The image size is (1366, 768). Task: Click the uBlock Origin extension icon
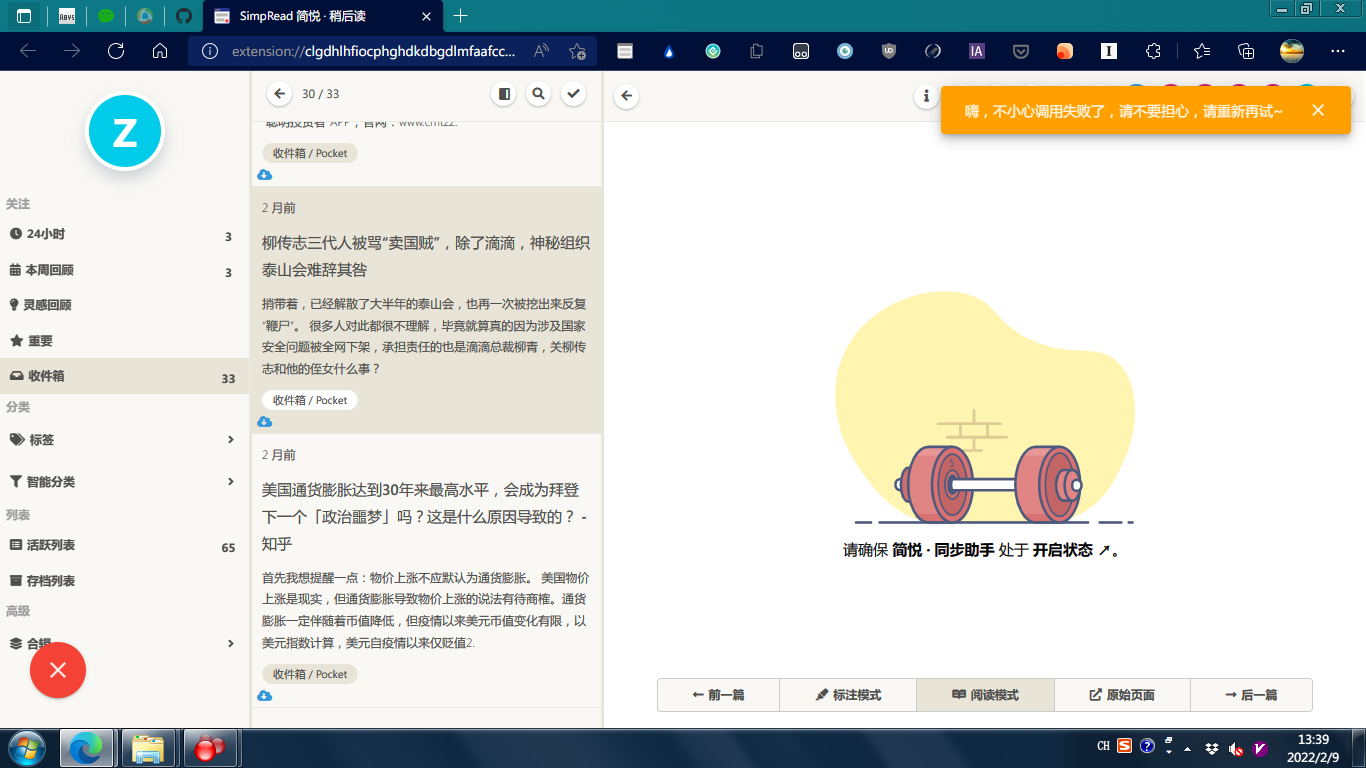pyautogui.click(x=889, y=51)
